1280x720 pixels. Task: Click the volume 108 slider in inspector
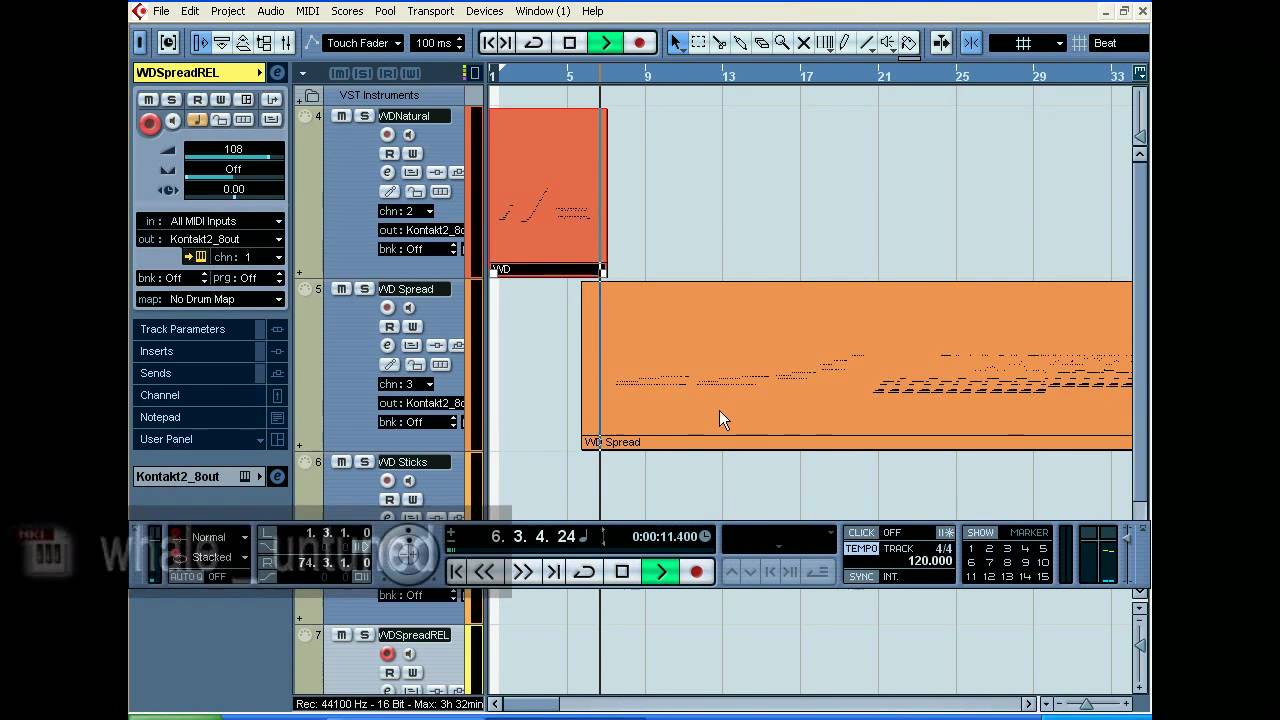coord(233,151)
